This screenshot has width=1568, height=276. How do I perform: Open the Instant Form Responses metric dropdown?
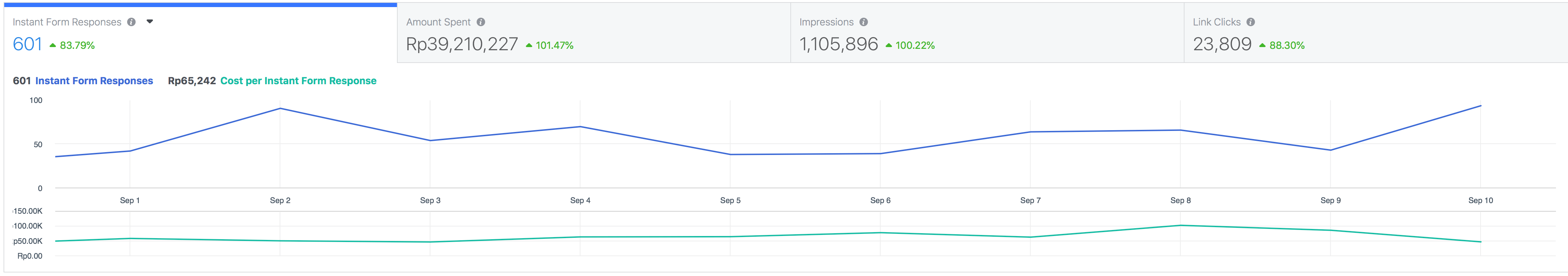pyautogui.click(x=150, y=21)
